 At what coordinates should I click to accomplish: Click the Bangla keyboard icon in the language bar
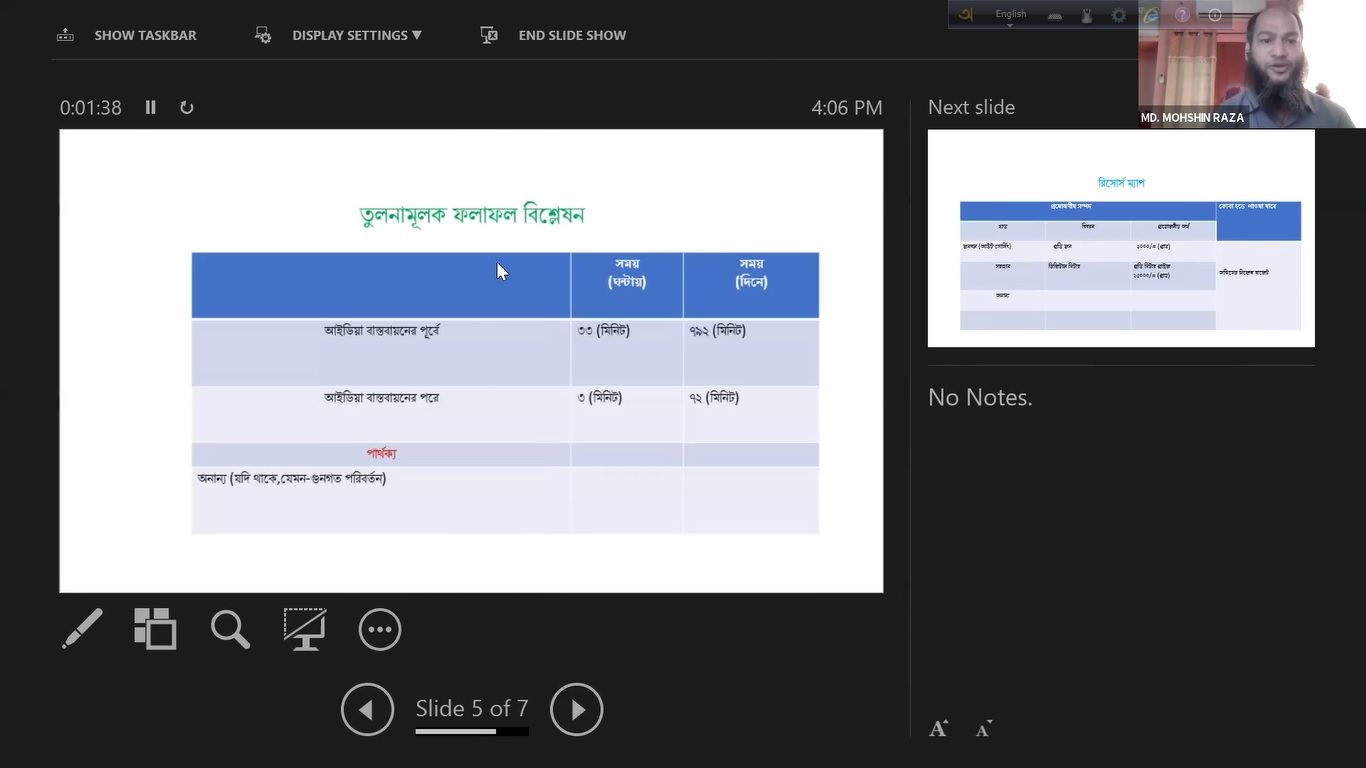966,15
